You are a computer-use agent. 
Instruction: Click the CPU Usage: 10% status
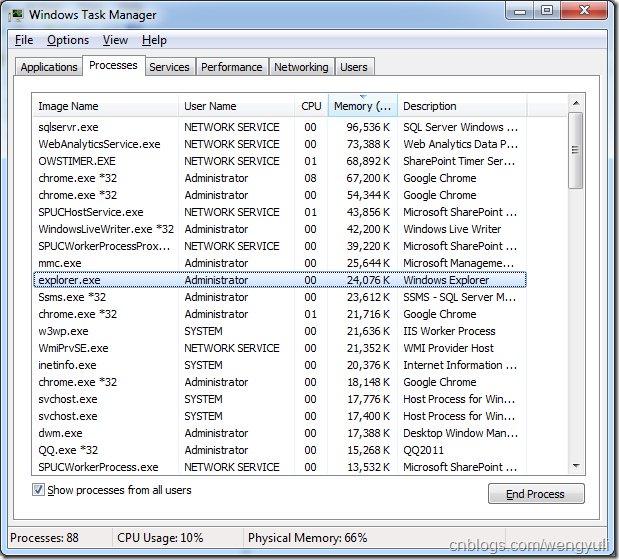coord(160,538)
